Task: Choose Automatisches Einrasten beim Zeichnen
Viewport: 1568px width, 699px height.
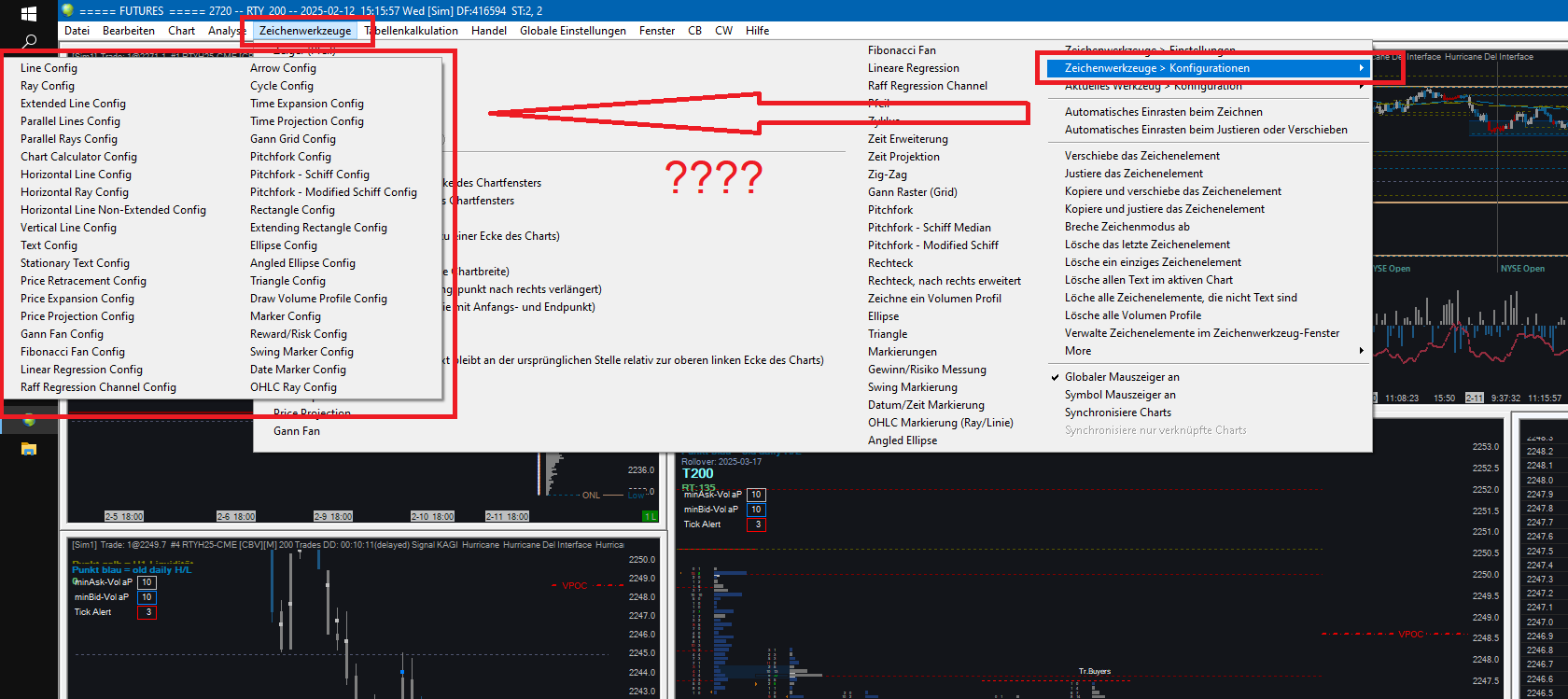Action: [x=1163, y=112]
